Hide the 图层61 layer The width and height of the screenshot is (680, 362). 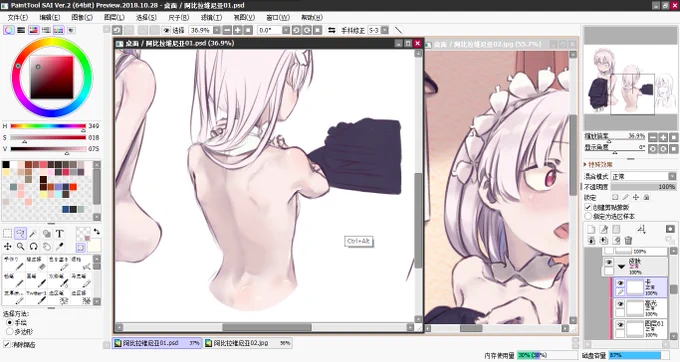coord(620,325)
